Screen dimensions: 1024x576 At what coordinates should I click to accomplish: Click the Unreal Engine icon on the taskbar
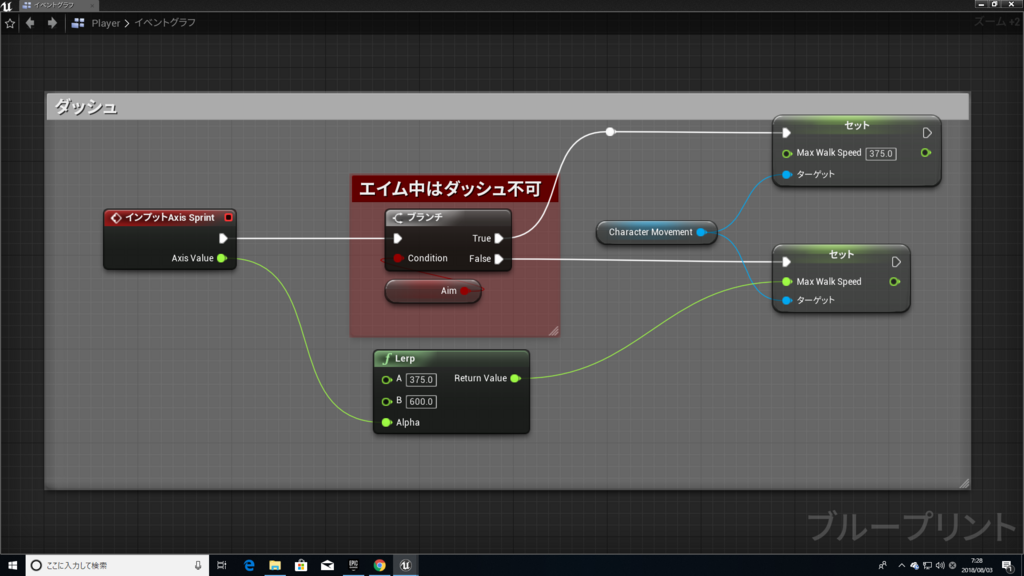point(406,565)
